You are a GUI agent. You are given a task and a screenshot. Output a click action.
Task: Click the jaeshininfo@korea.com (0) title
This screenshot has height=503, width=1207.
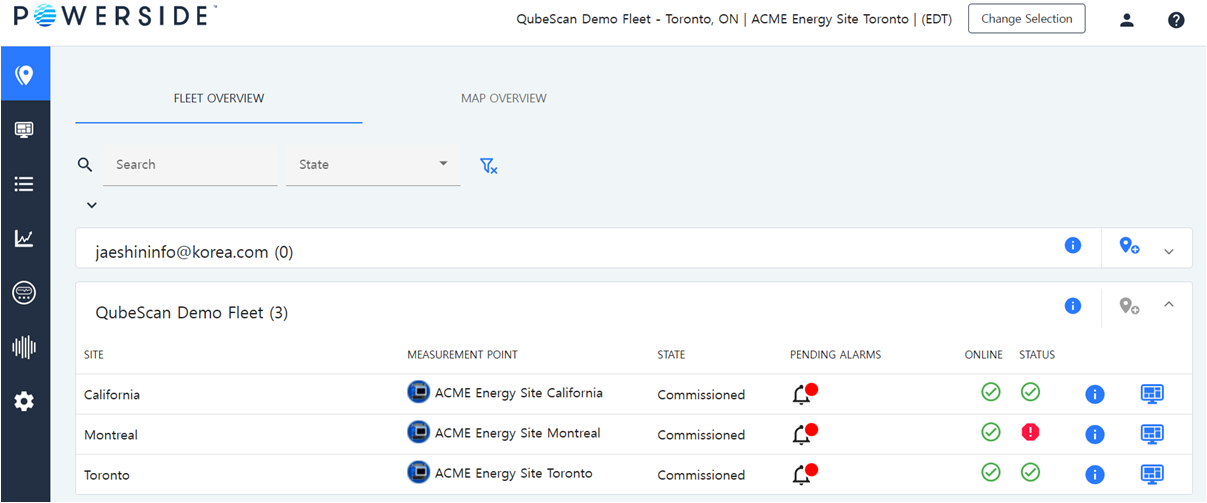[194, 252]
